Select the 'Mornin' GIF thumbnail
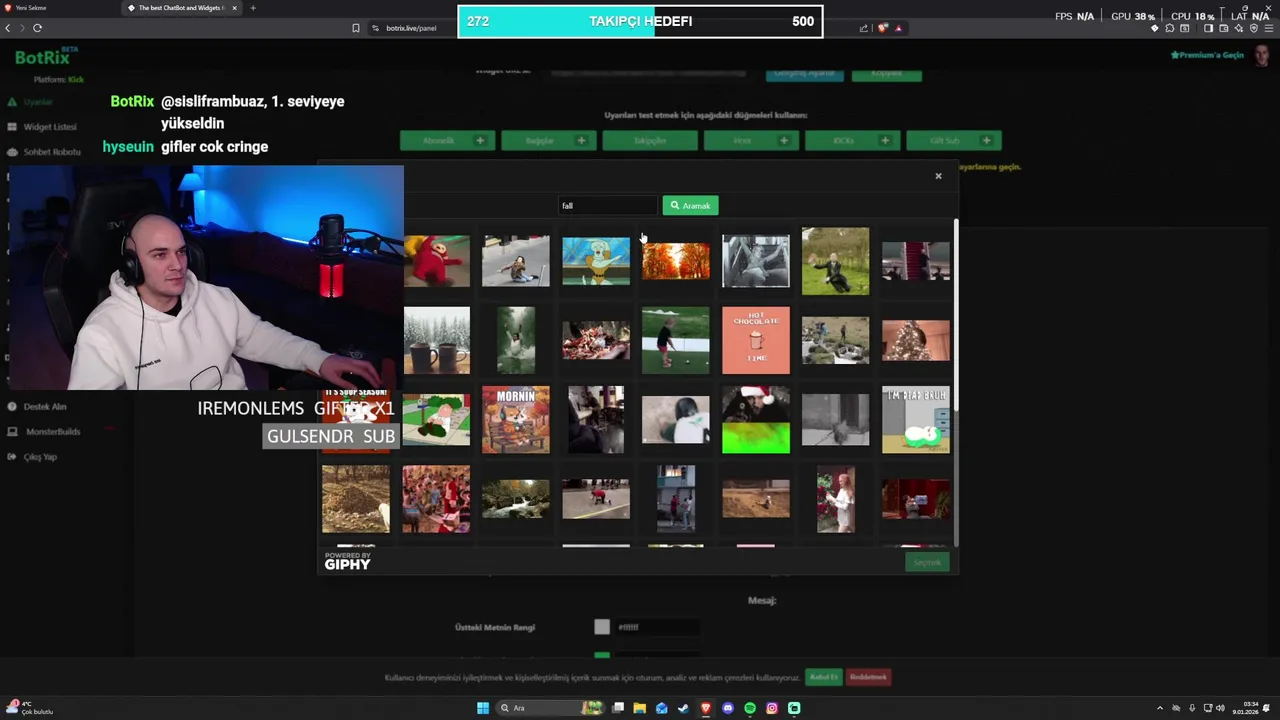Viewport: 1280px width, 720px height. (x=516, y=419)
